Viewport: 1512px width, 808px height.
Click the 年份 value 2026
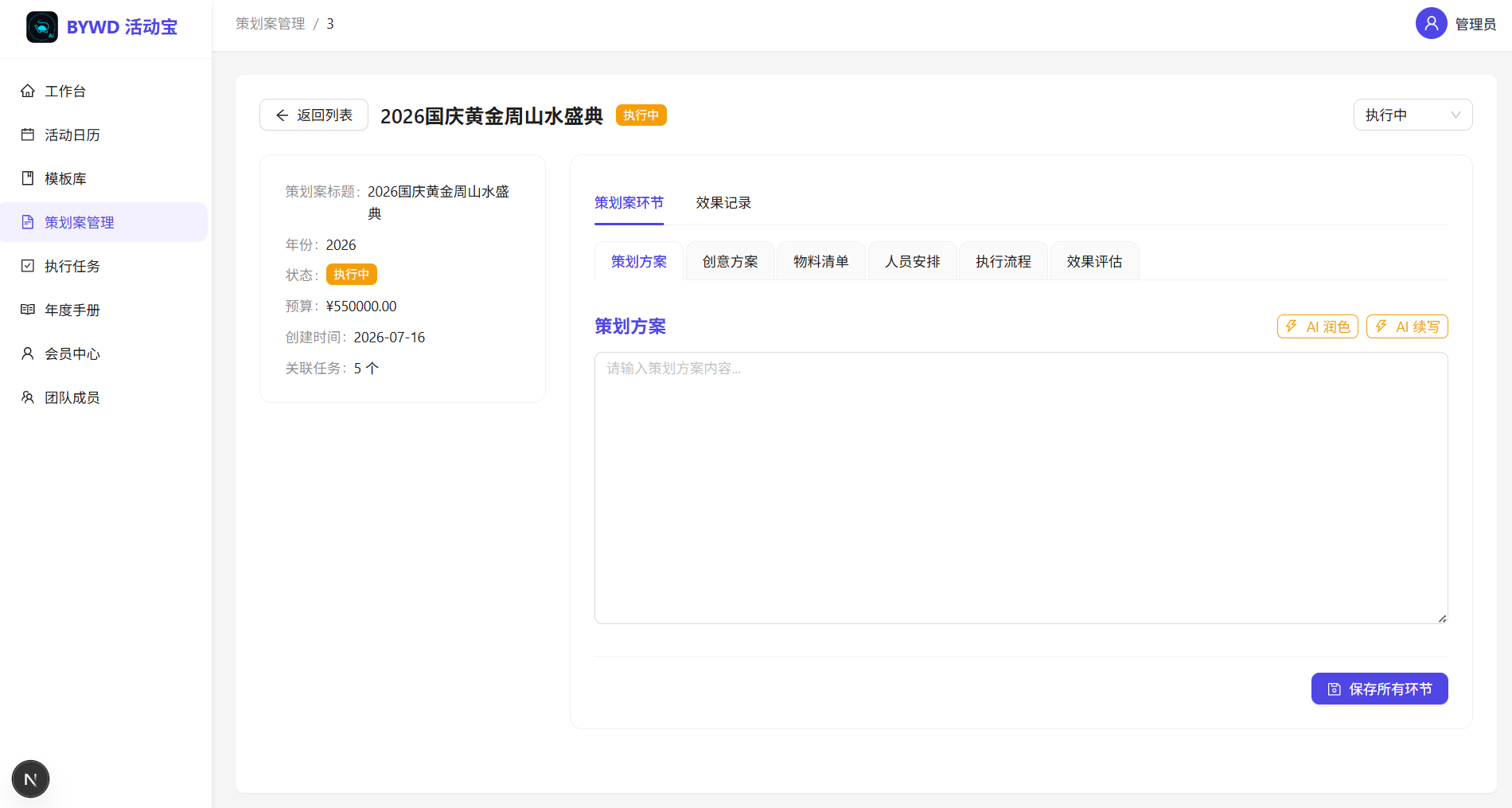341,245
